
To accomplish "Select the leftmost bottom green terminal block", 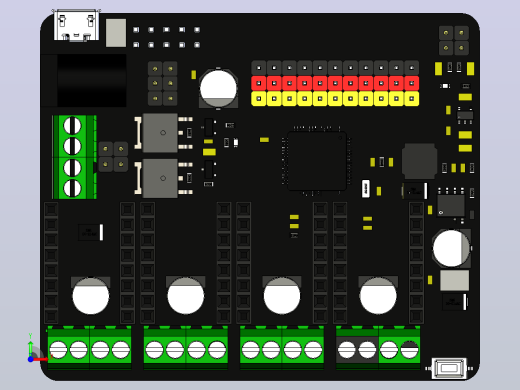I will [89, 348].
